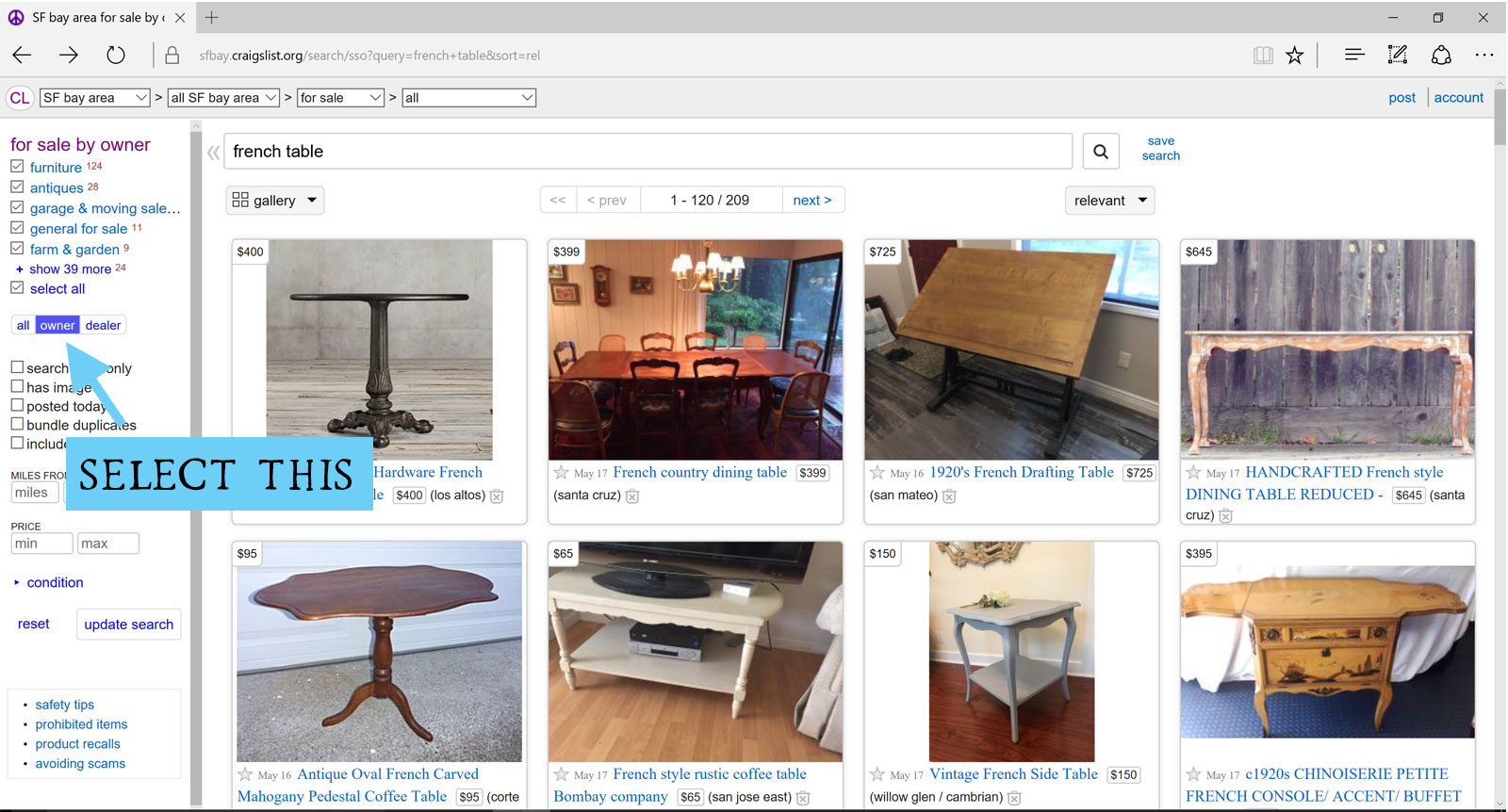Uncheck the furniture category checkbox
This screenshot has height=812, width=1508.
pyautogui.click(x=17, y=167)
